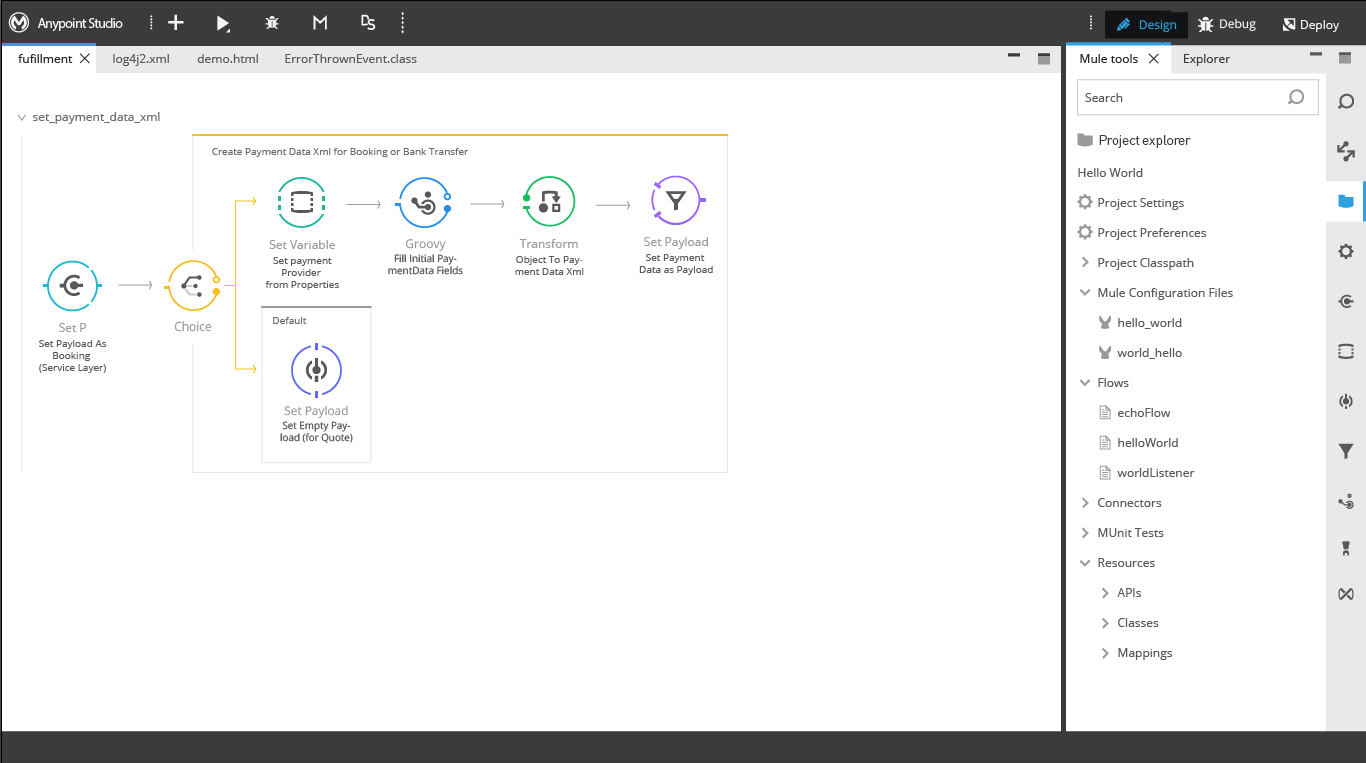The width and height of the screenshot is (1366, 763).
Task: Click the test tube icon in right sidebar
Action: (1346, 548)
